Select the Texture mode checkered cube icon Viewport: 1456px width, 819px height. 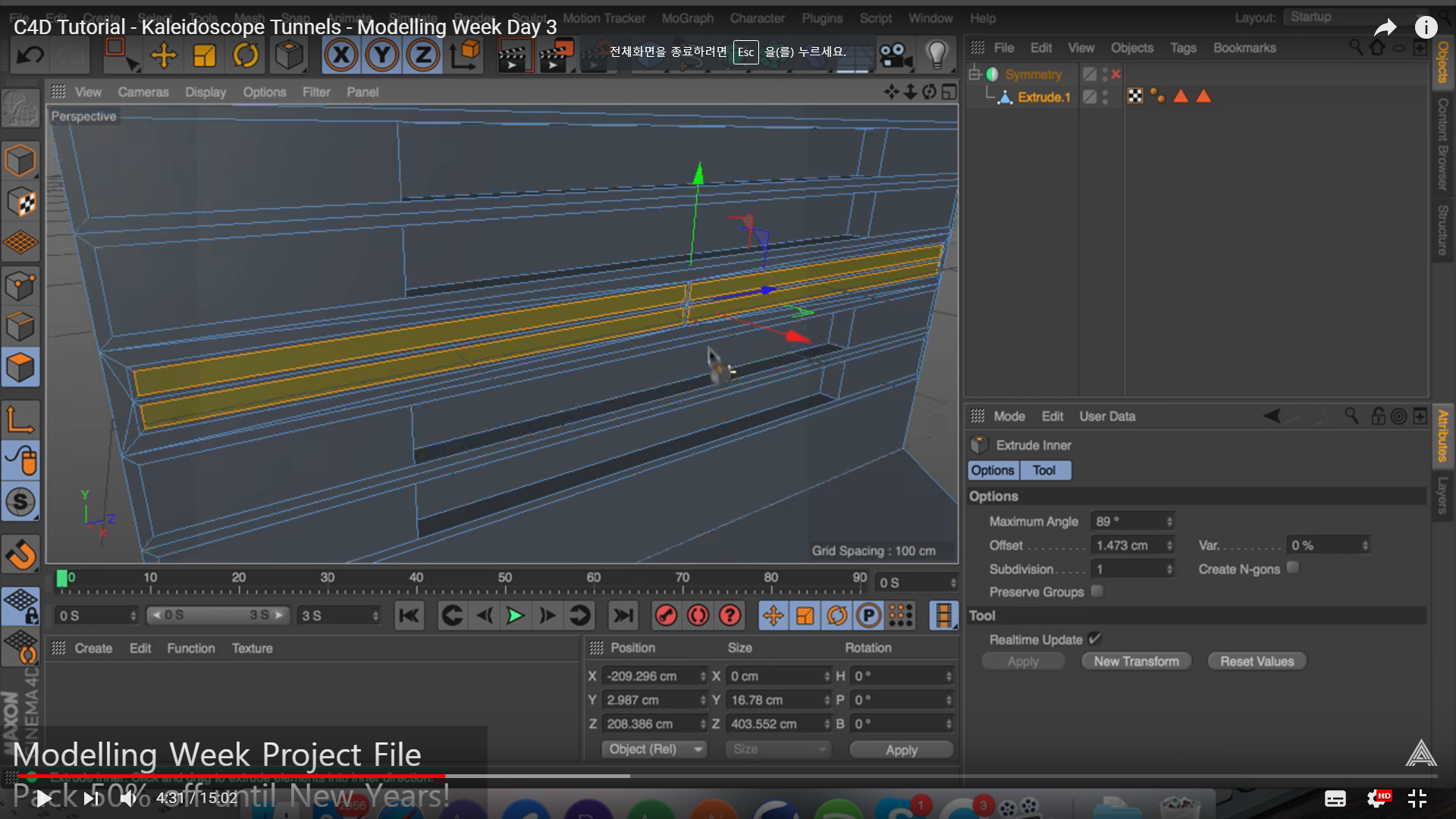pos(20,202)
